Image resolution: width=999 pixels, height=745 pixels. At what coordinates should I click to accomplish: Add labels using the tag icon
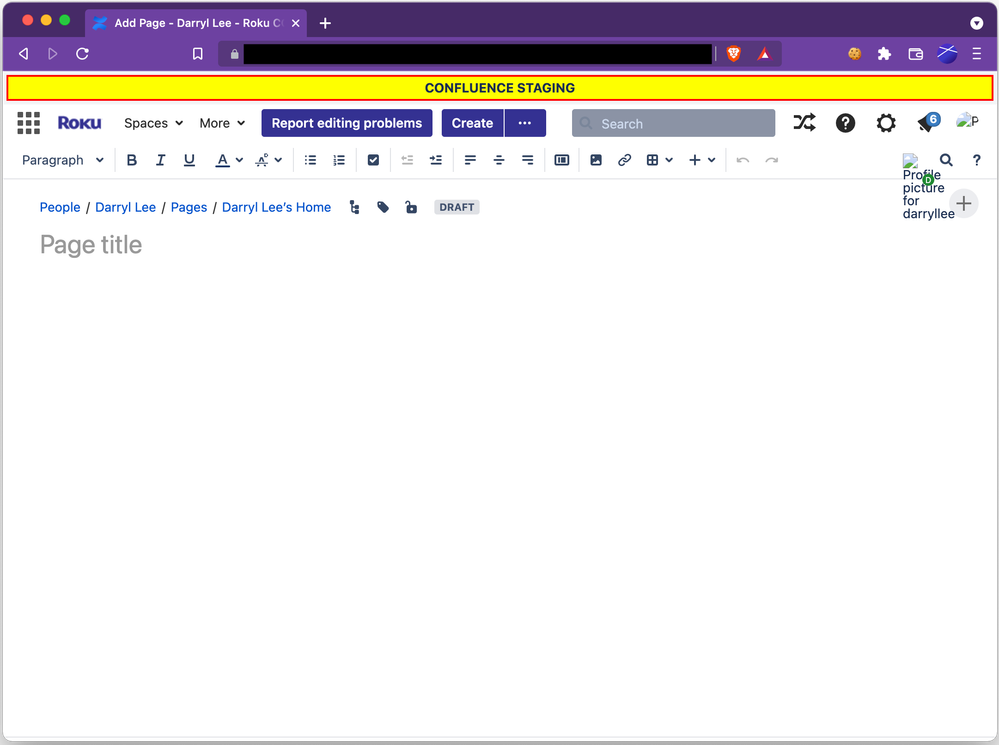pos(382,207)
